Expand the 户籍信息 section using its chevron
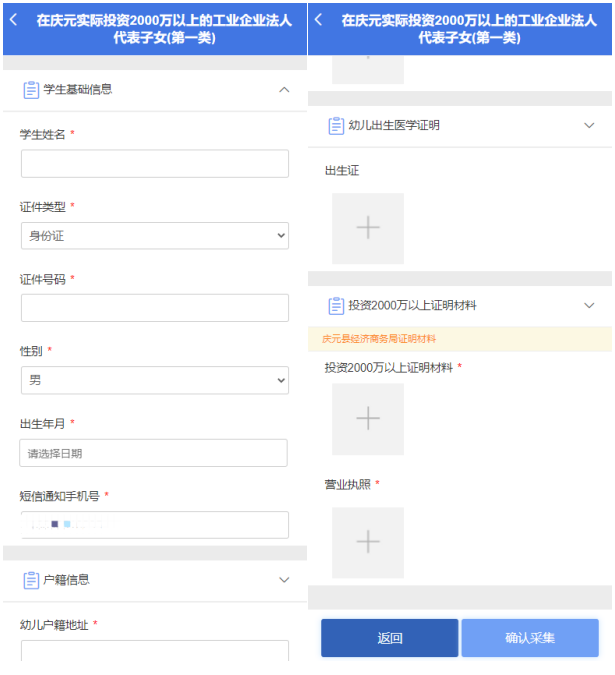Screen dimensions: 615x675 point(284,580)
